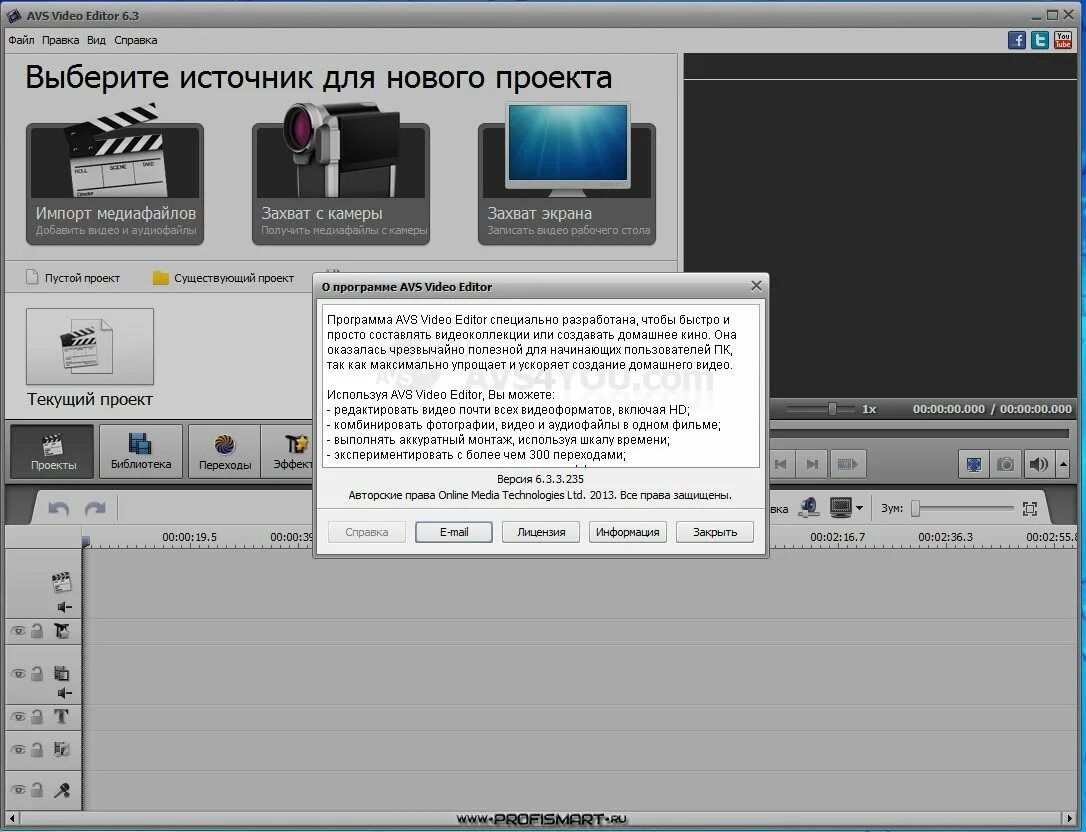
Task: Click the Информация button
Action: point(627,532)
